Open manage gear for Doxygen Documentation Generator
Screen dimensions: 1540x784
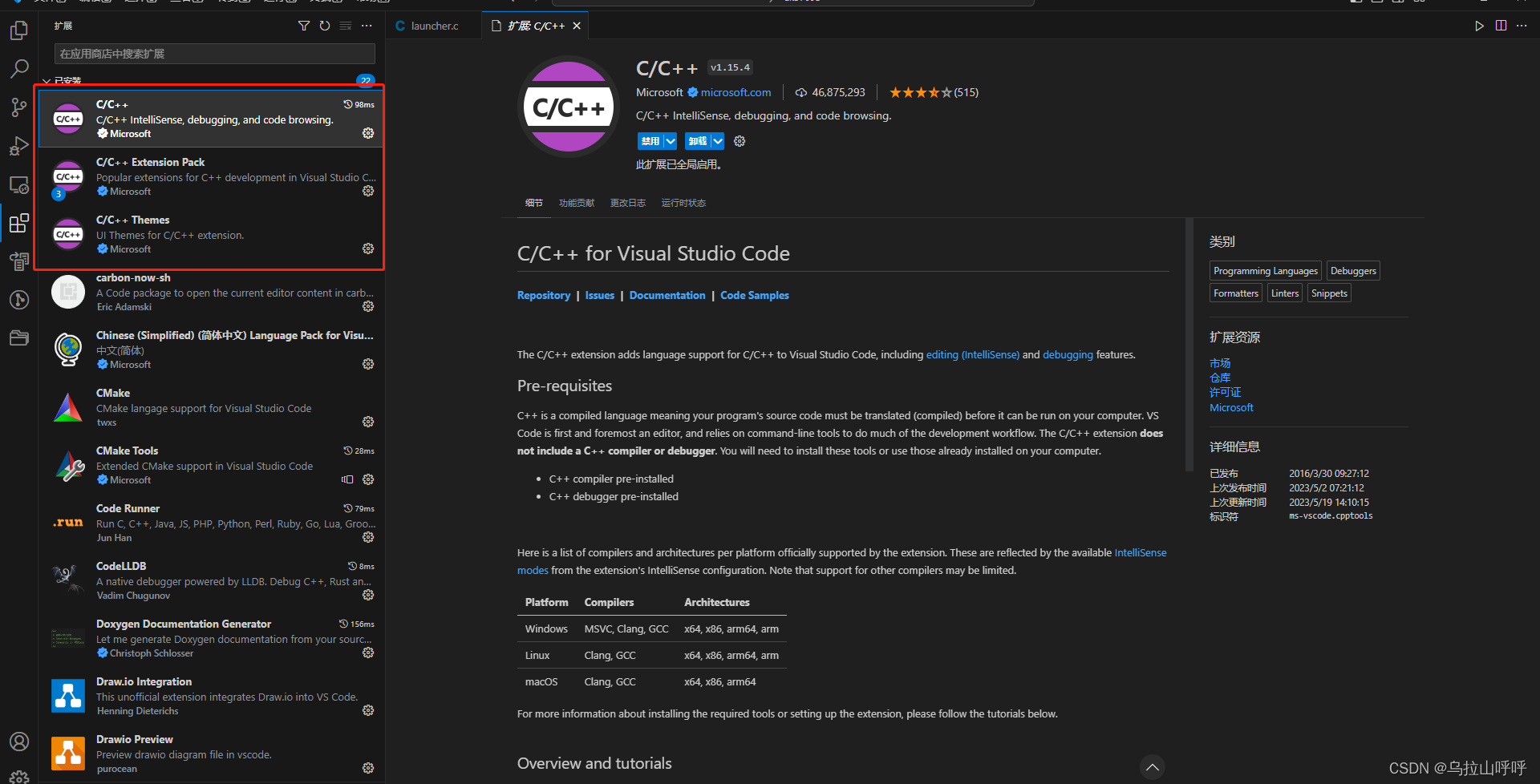[x=368, y=653]
